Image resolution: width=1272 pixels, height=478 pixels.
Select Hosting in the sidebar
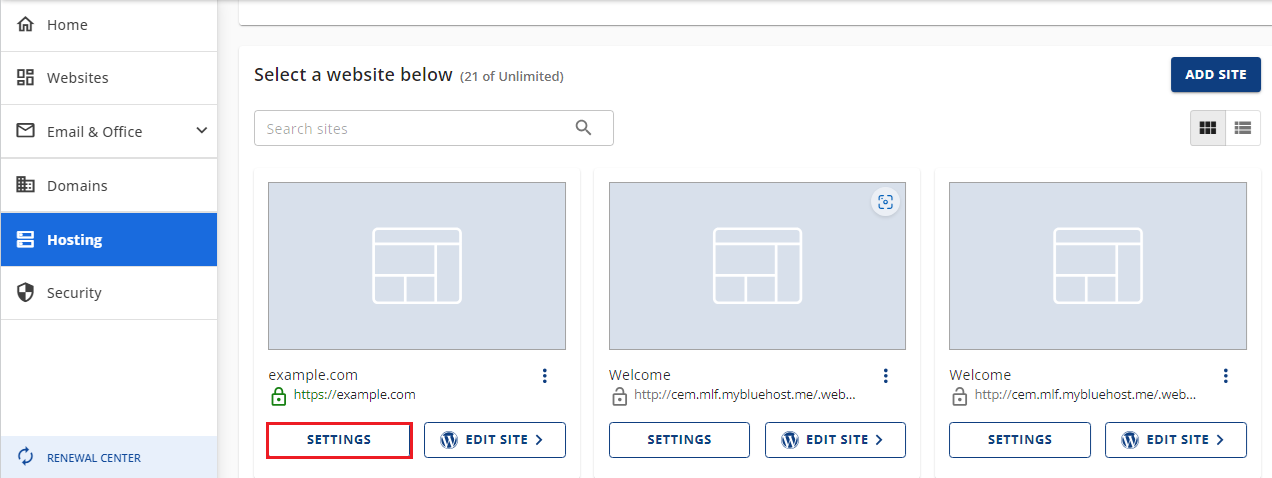(x=108, y=239)
